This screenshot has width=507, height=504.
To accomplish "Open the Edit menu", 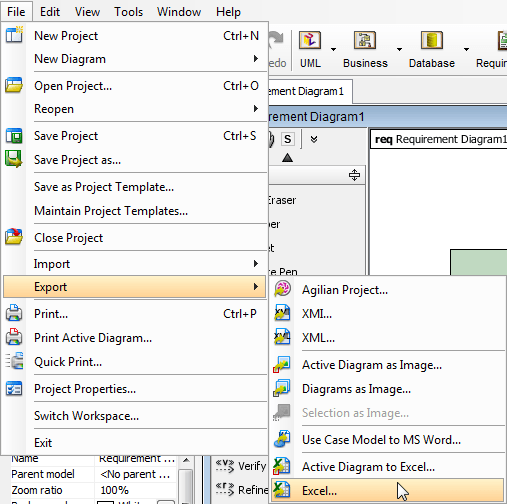I will [50, 12].
